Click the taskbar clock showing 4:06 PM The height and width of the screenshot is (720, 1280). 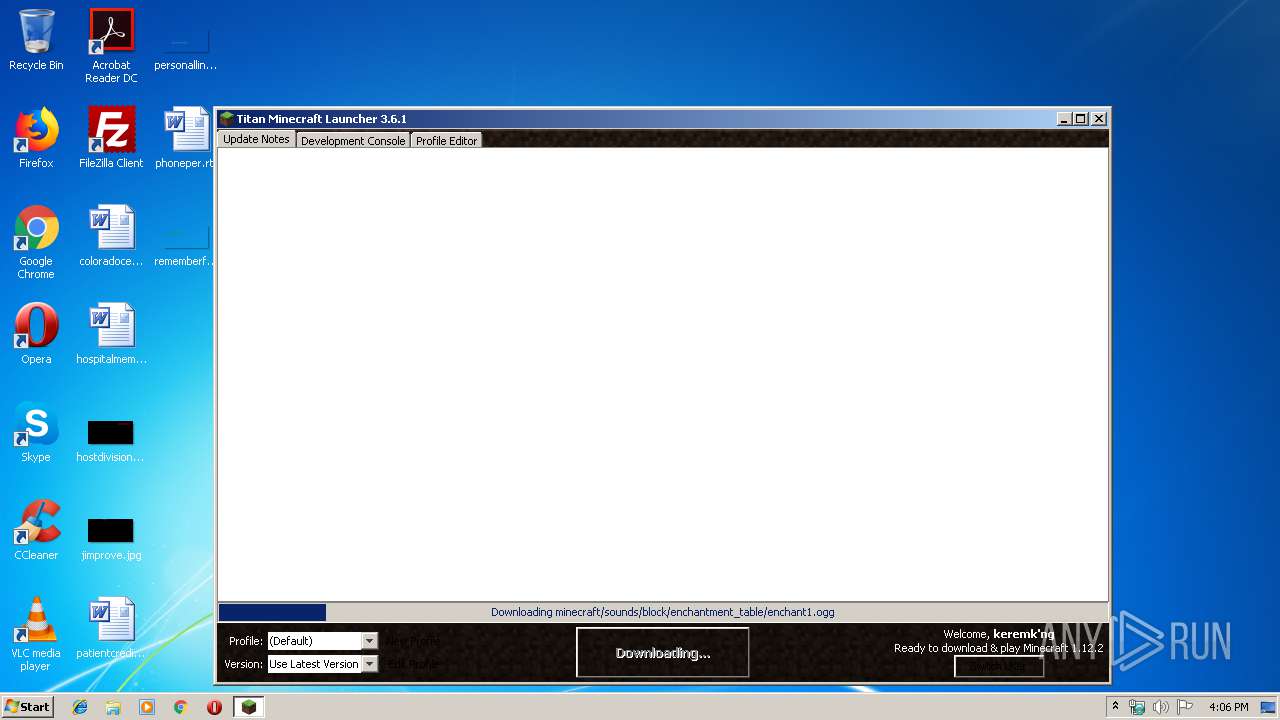click(1228, 707)
